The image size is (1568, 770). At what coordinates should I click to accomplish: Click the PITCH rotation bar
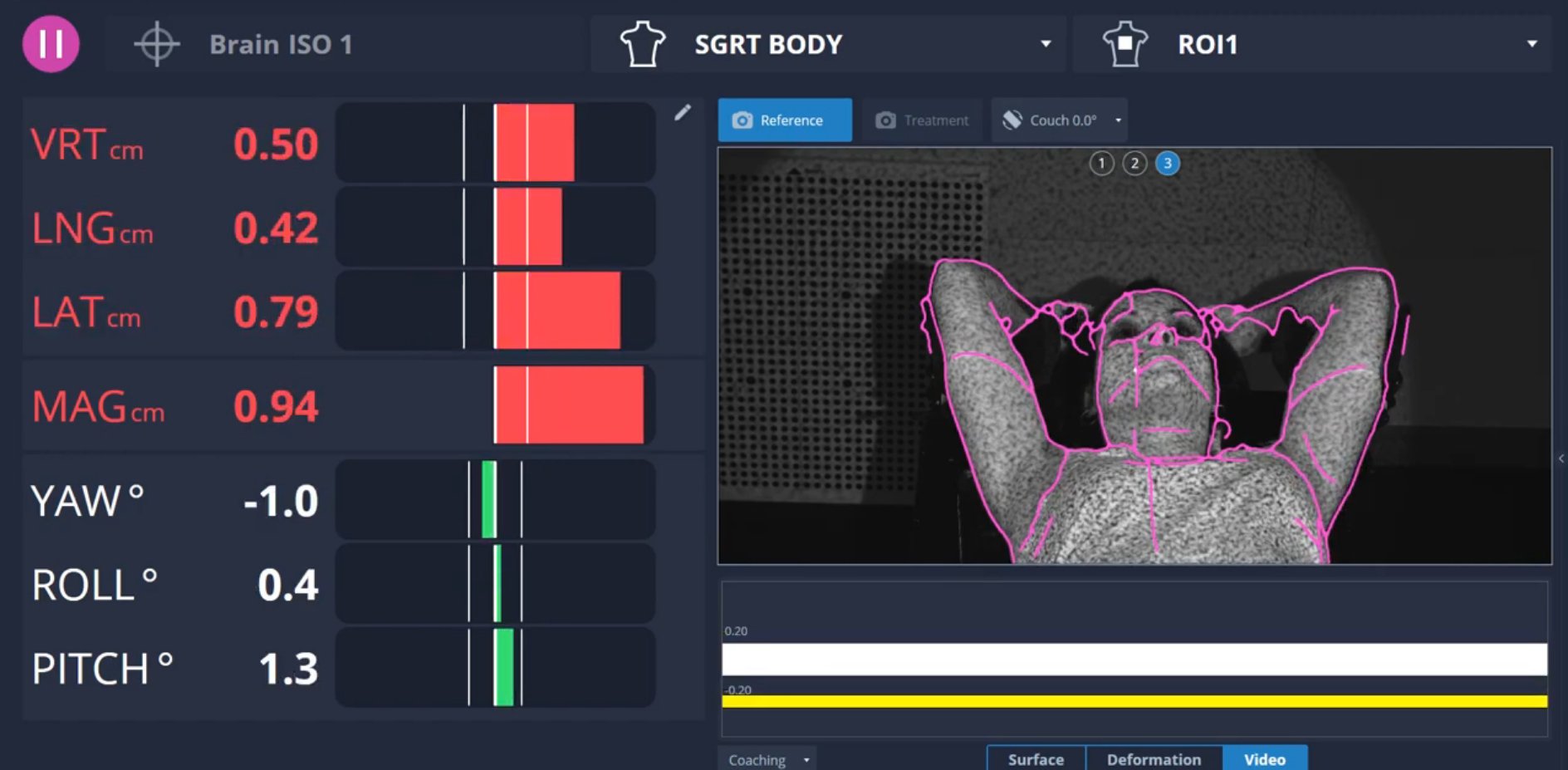coord(495,668)
